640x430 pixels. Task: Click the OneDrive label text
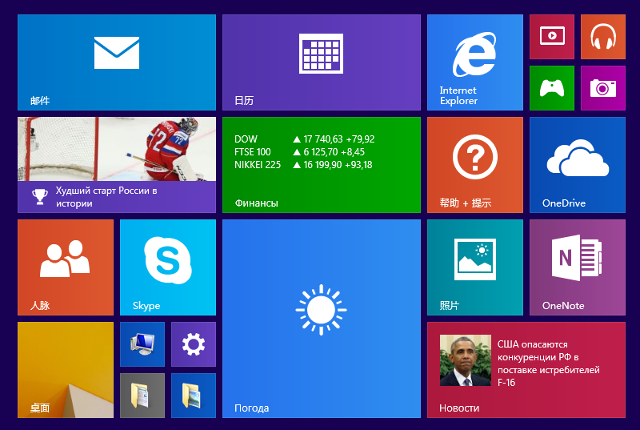point(564,203)
